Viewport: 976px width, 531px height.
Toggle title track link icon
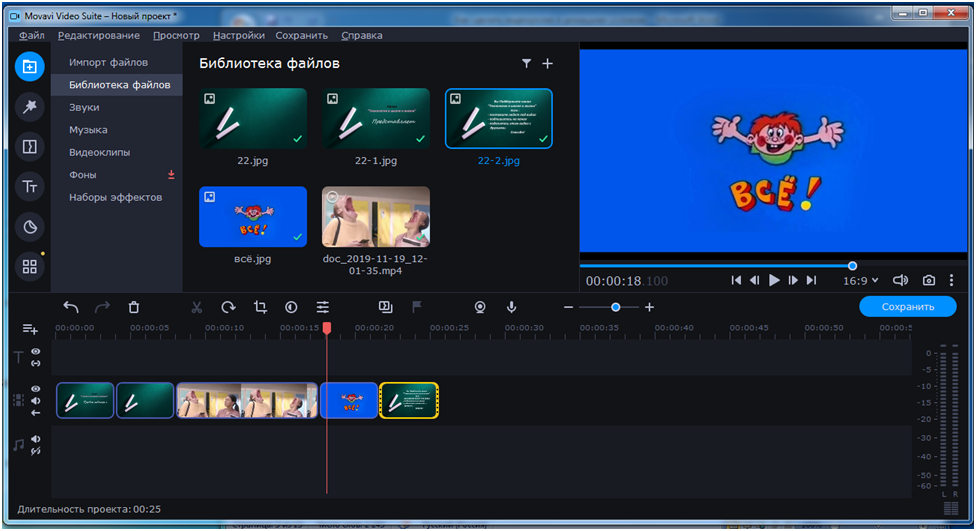[35, 363]
